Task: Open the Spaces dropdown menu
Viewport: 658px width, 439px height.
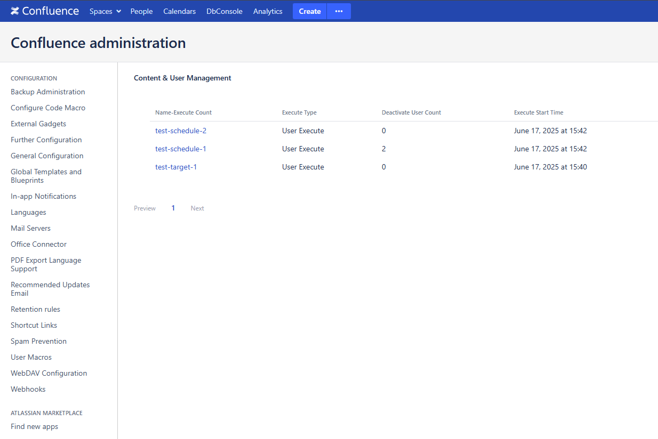Action: click(x=105, y=11)
